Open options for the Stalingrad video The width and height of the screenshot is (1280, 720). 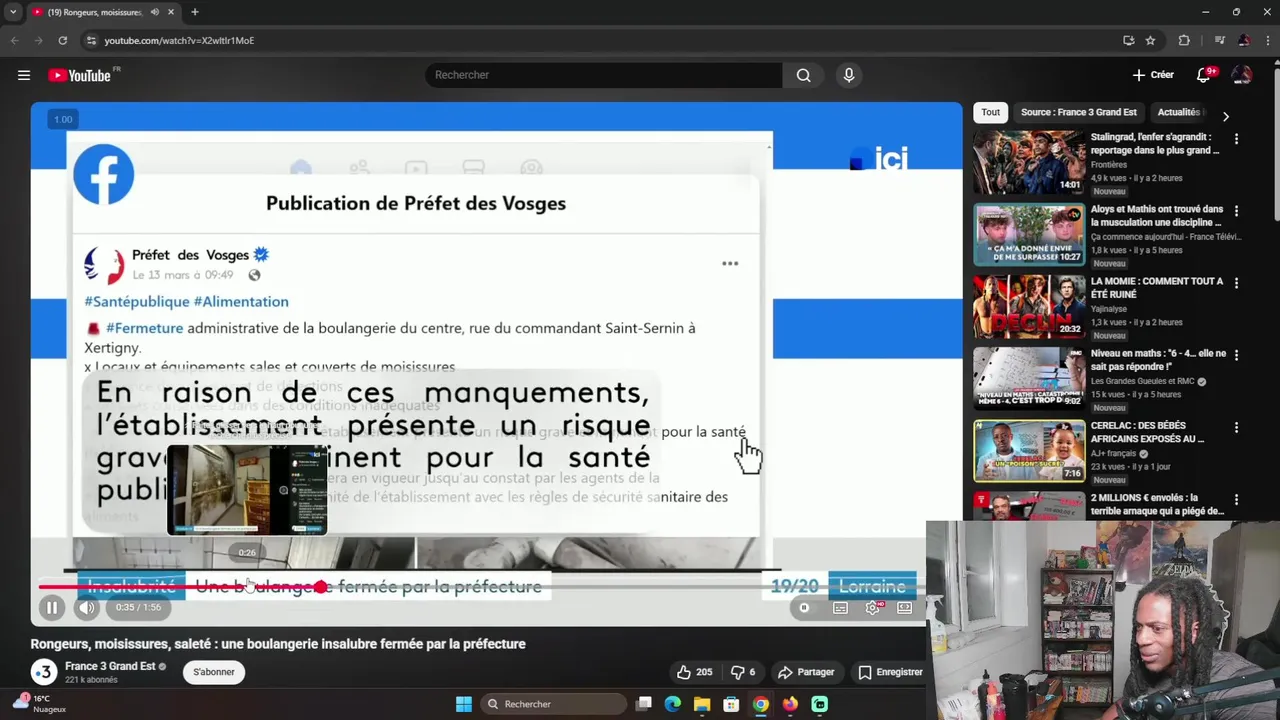pyautogui.click(x=1236, y=139)
